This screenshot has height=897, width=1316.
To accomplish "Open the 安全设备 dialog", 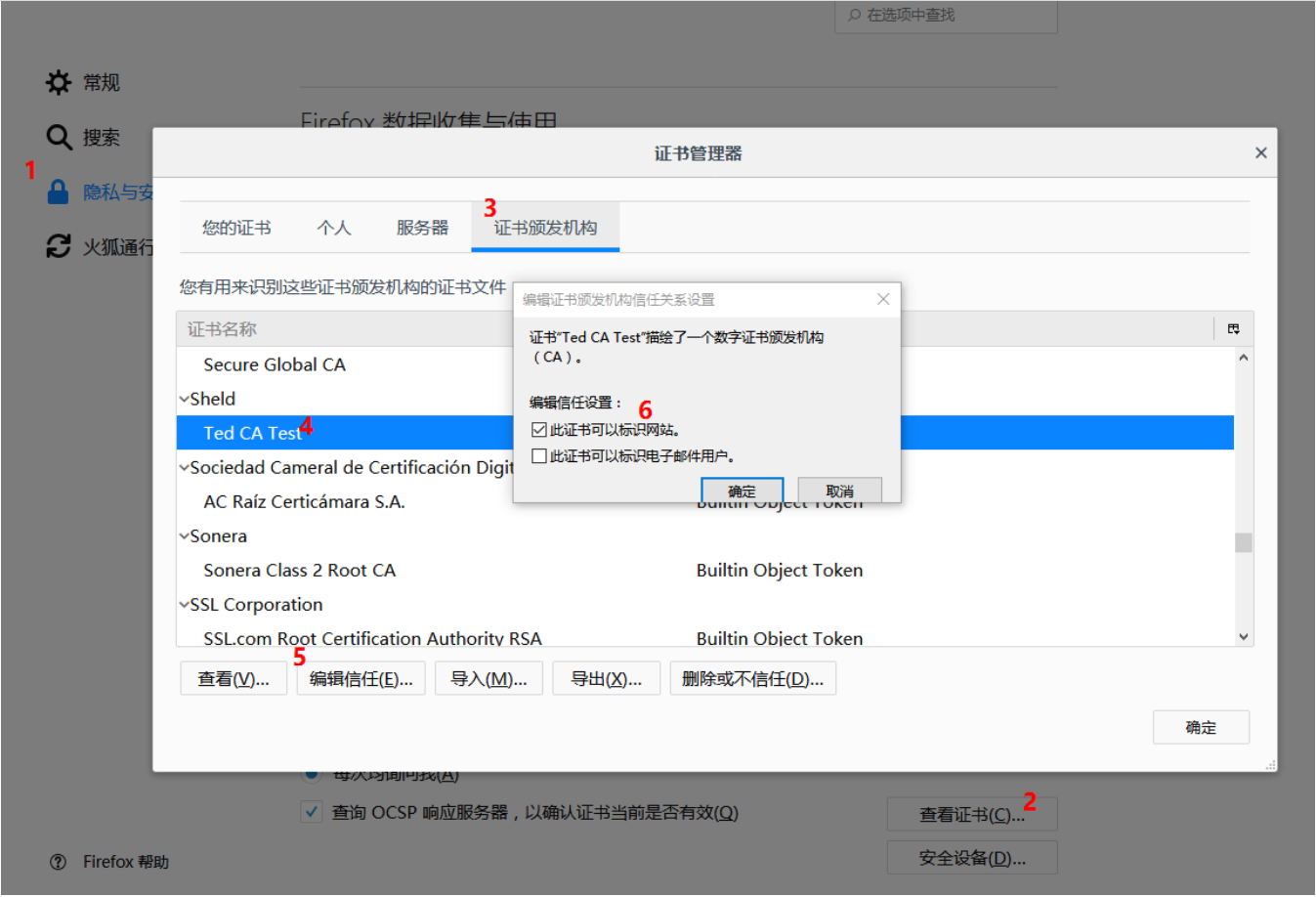I will tap(971, 857).
